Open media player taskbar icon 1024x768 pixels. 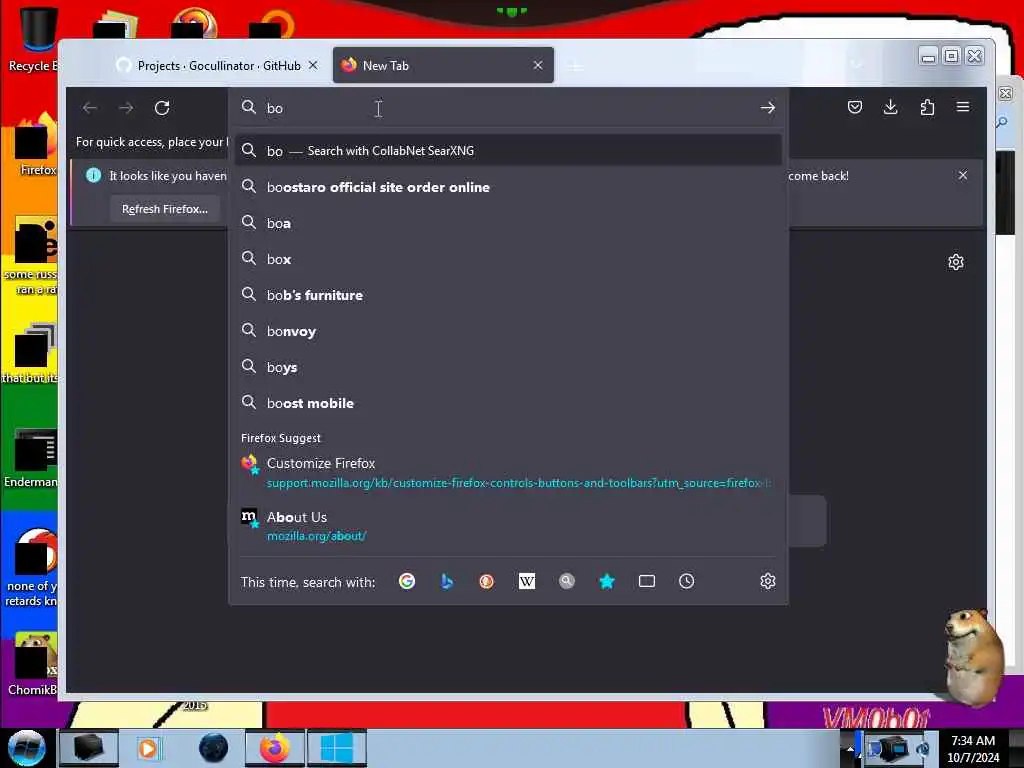coord(149,748)
